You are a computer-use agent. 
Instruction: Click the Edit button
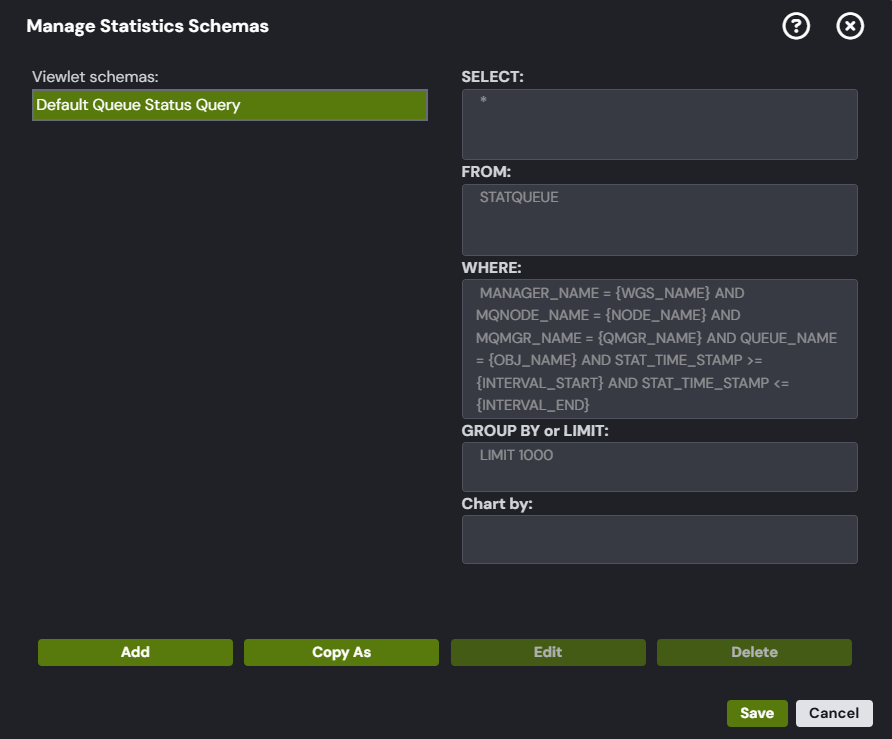pyautogui.click(x=548, y=652)
